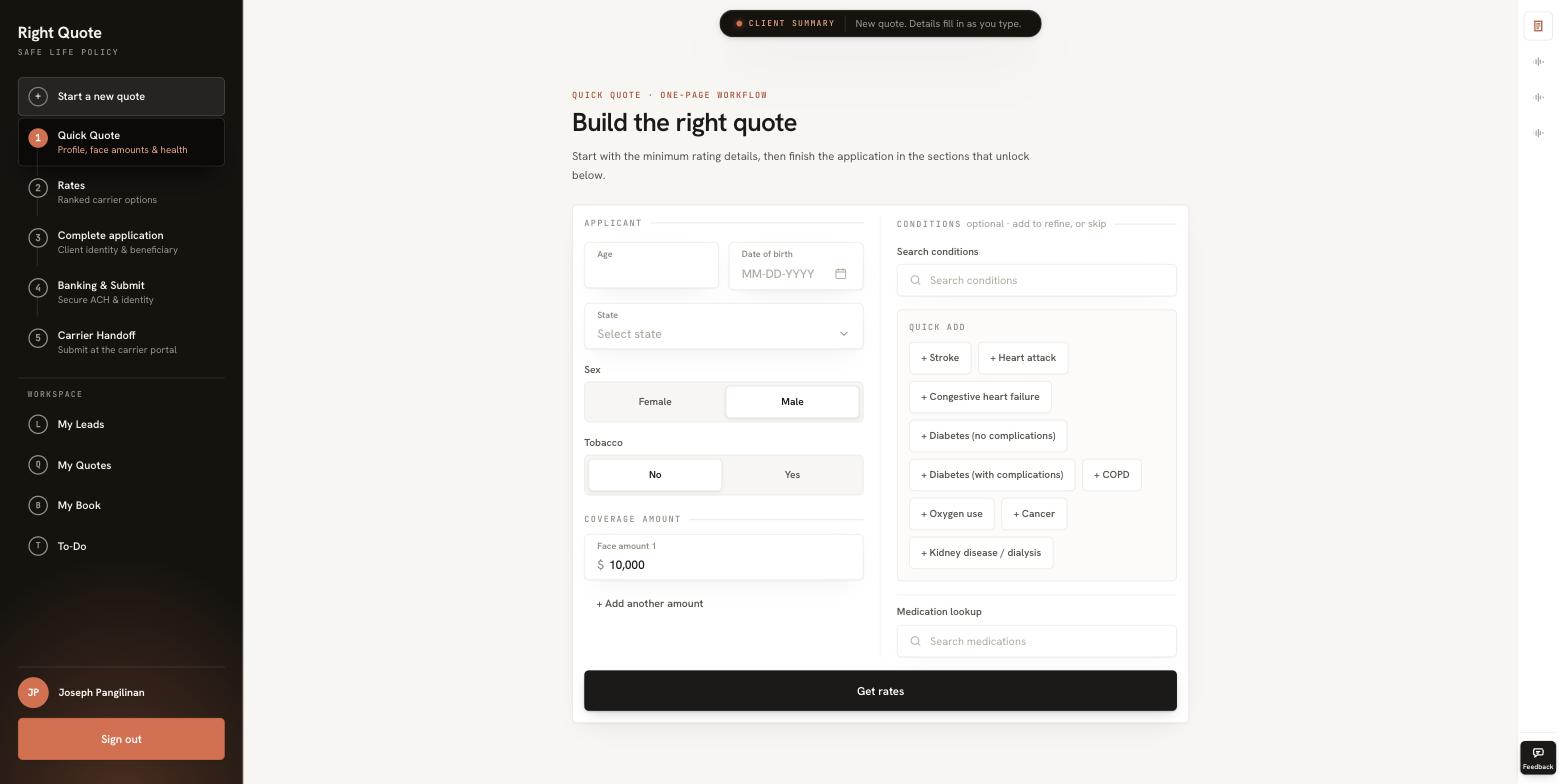This screenshot has width=1559, height=784.
Task: Set Tobacco to Yes
Action: pyautogui.click(x=792, y=475)
